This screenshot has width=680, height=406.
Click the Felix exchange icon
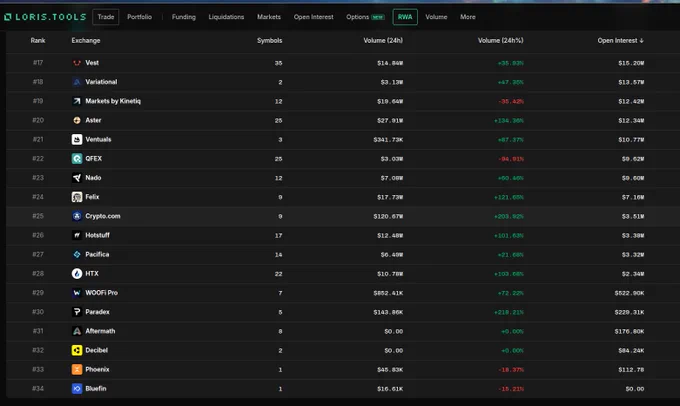point(77,197)
